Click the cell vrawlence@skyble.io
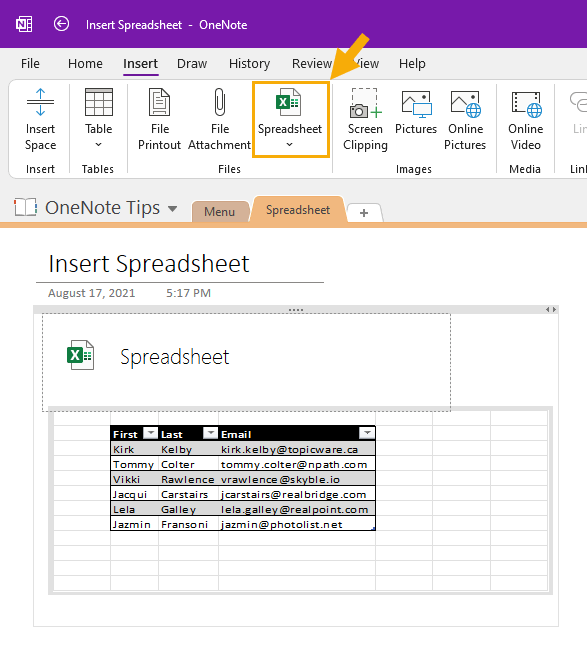This screenshot has height=654, width=587. 297,479
